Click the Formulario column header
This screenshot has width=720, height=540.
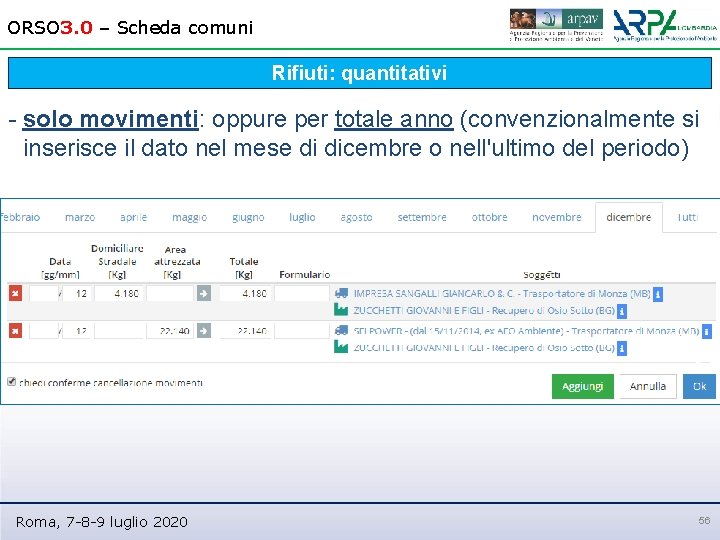pos(304,275)
